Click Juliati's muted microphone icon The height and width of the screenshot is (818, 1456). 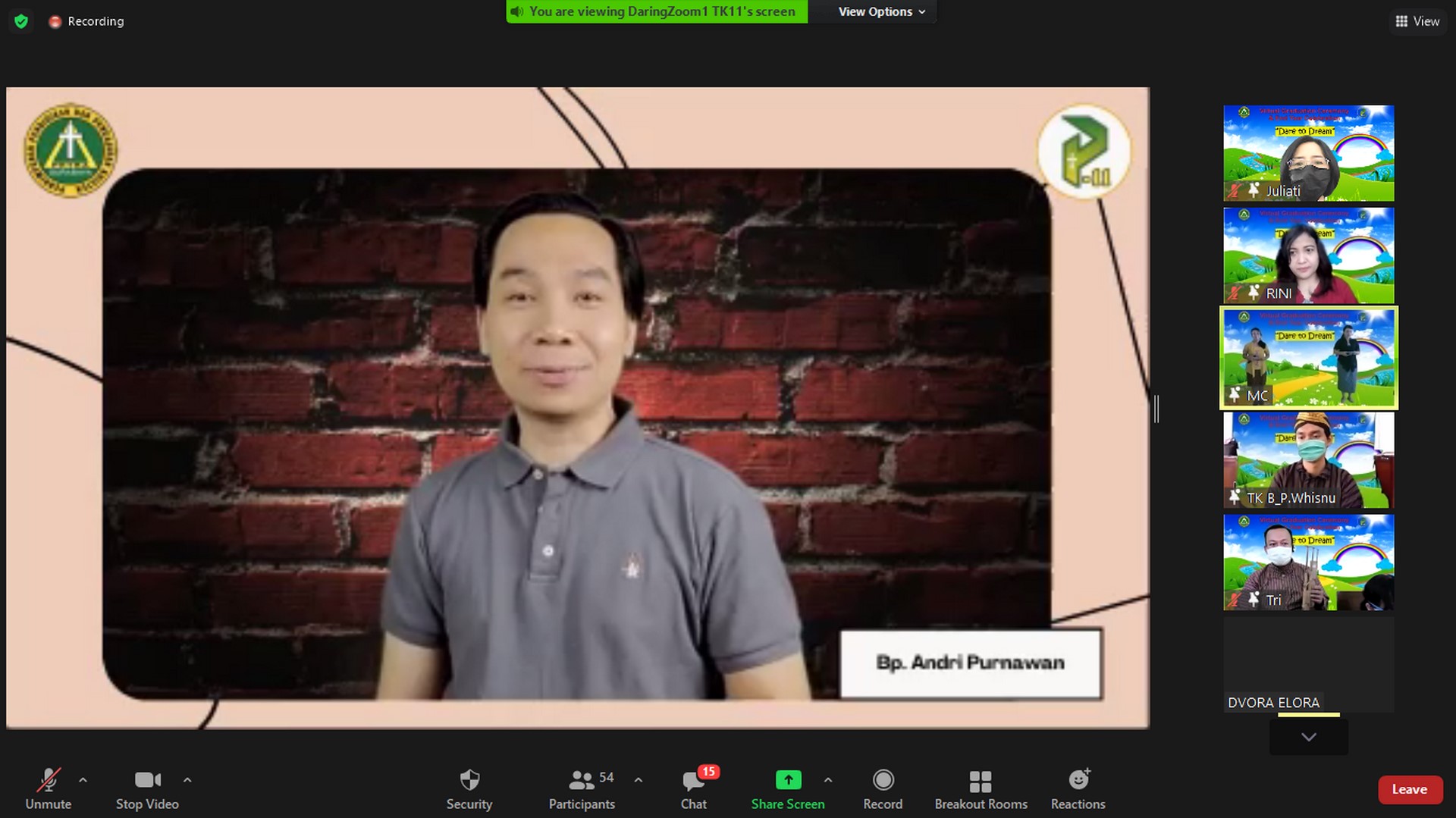[x=1235, y=190]
